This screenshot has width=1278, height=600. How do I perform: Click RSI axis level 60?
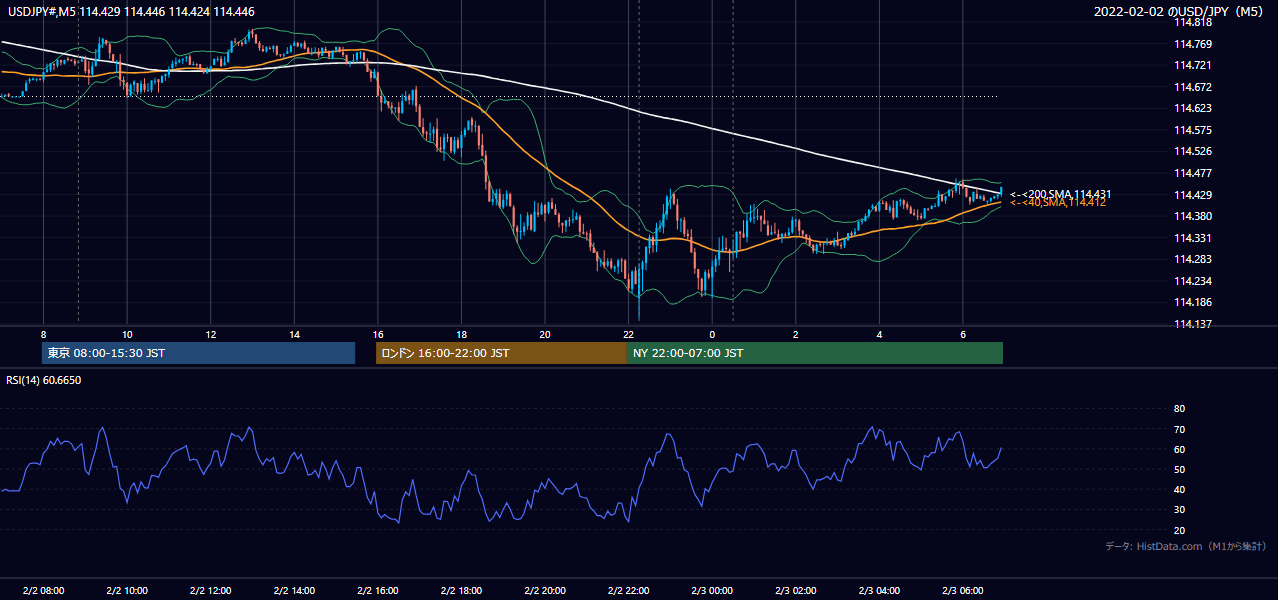click(1180, 450)
